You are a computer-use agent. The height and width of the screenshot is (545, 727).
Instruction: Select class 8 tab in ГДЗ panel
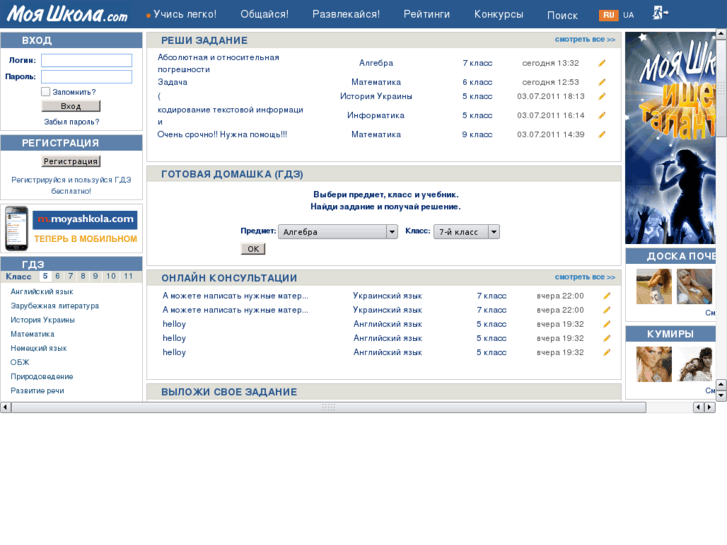click(83, 276)
